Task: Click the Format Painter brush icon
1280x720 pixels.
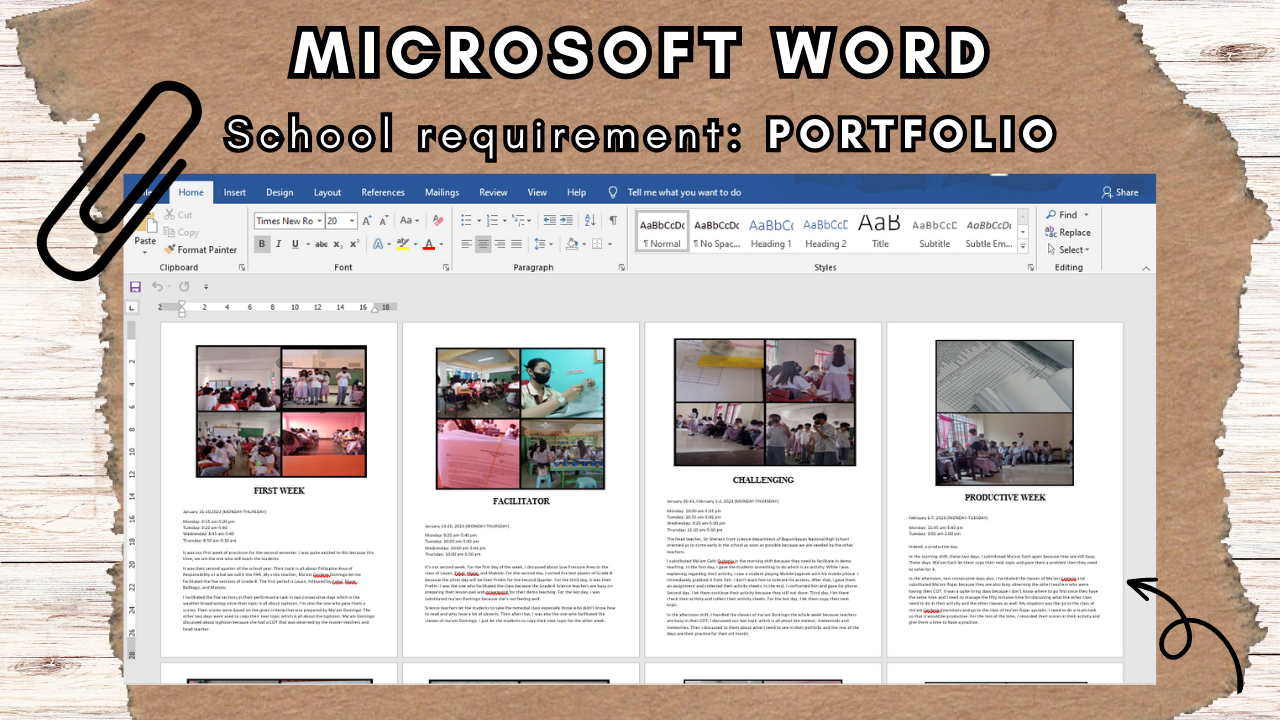Action: pos(170,250)
